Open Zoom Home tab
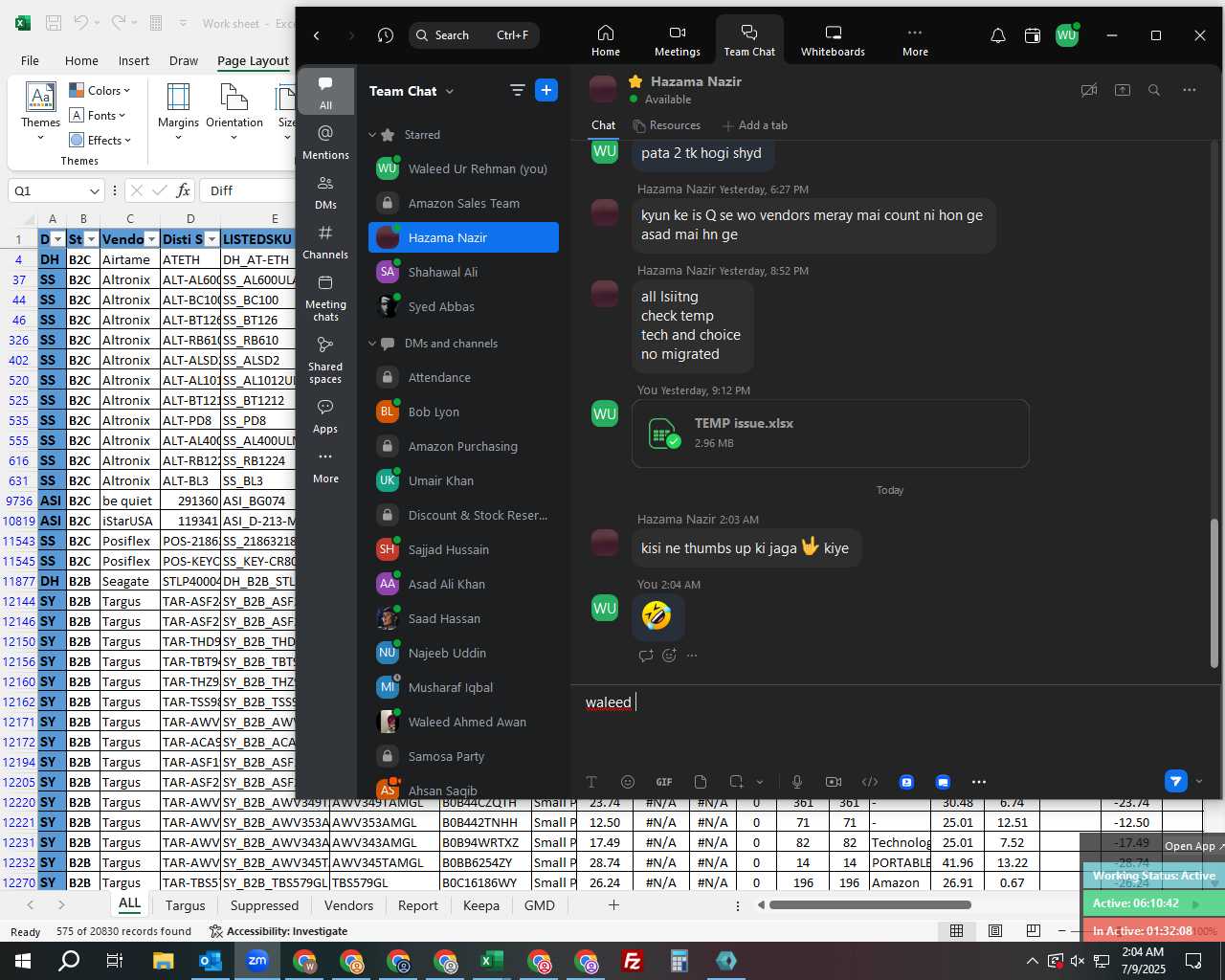This screenshot has height=980, width=1225. click(x=605, y=40)
